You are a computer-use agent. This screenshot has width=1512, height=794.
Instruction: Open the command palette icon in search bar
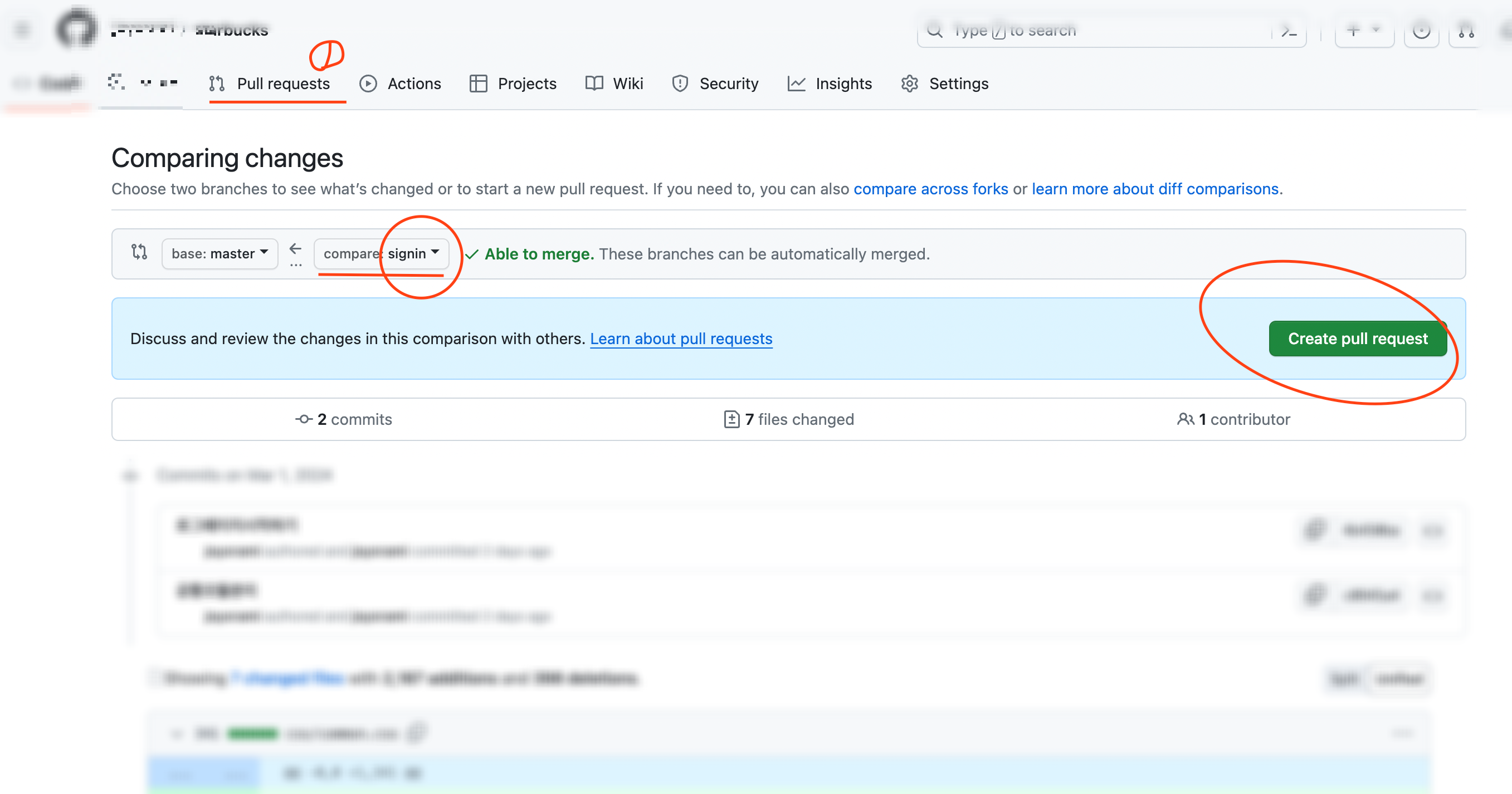point(1289,31)
